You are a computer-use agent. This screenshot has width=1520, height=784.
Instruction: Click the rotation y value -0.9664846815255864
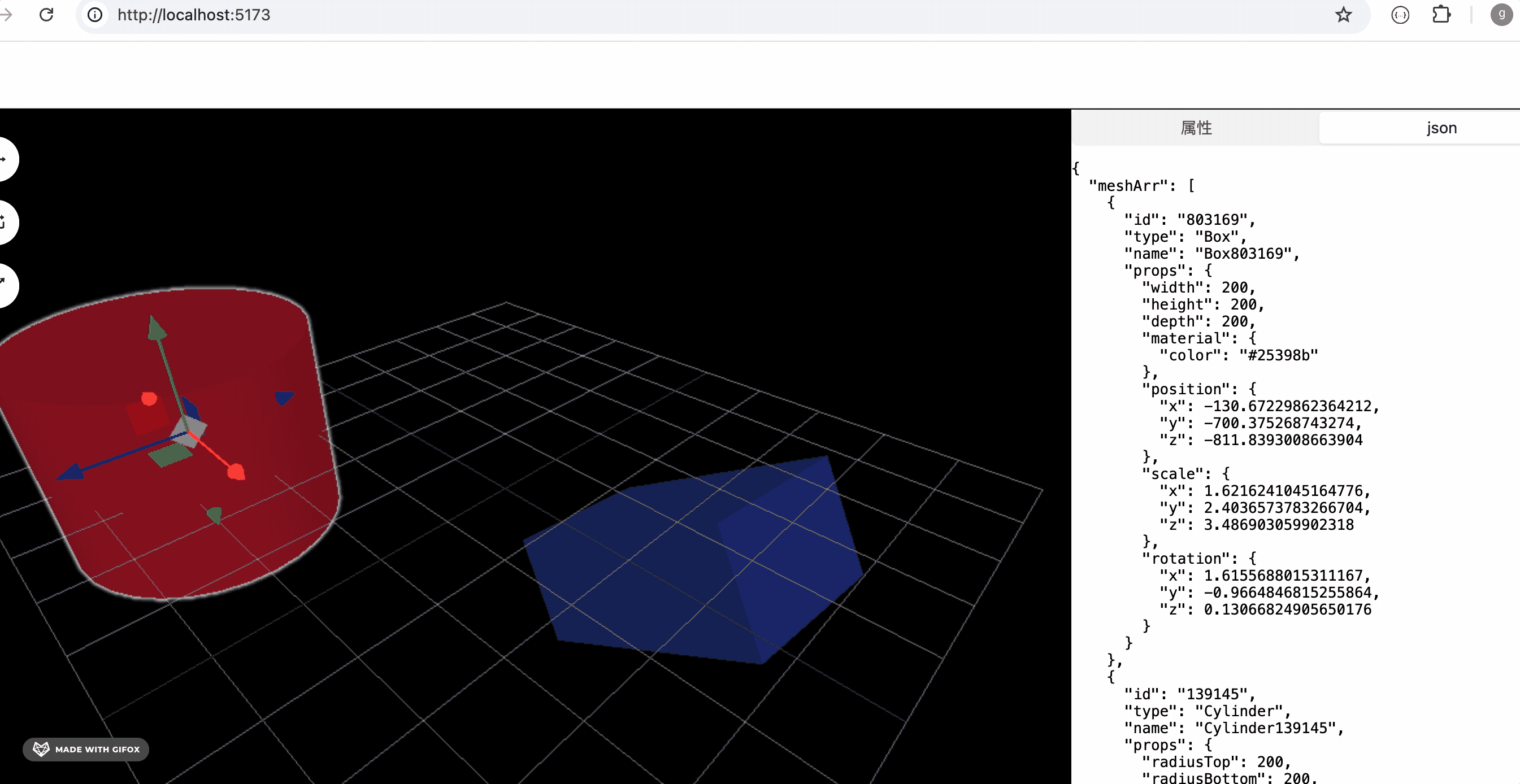pos(1287,593)
